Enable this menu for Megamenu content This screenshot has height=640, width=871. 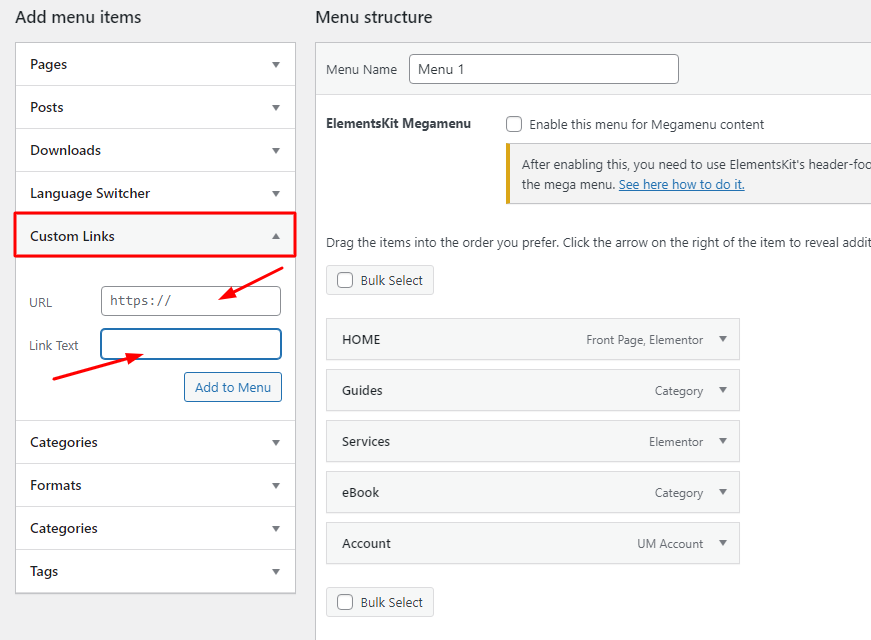pos(514,125)
